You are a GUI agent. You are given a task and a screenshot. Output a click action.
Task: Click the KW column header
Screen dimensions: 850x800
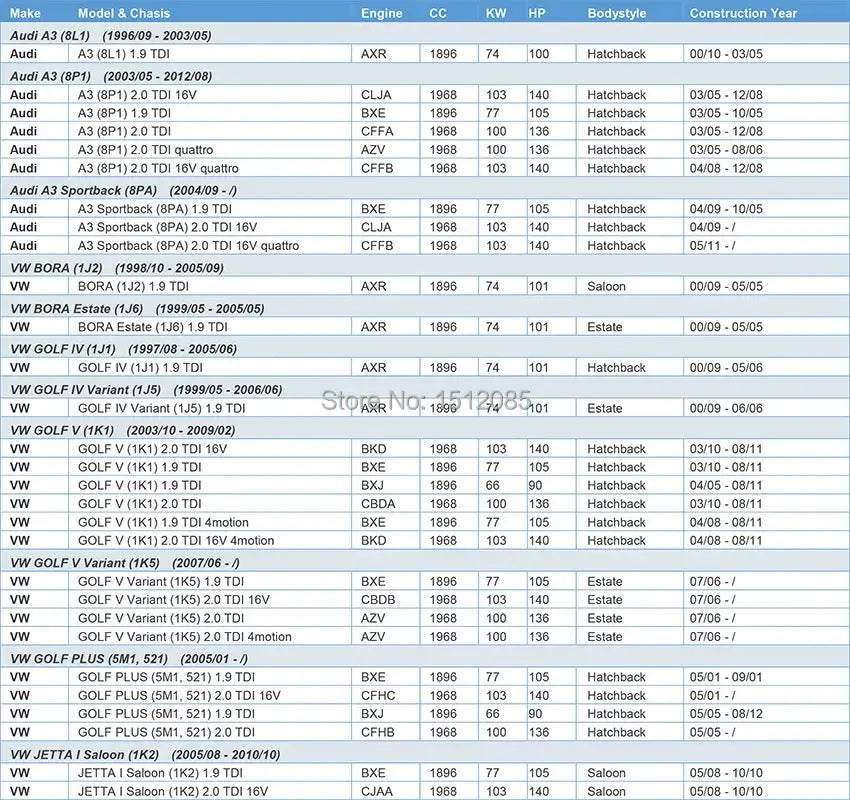coord(495,13)
